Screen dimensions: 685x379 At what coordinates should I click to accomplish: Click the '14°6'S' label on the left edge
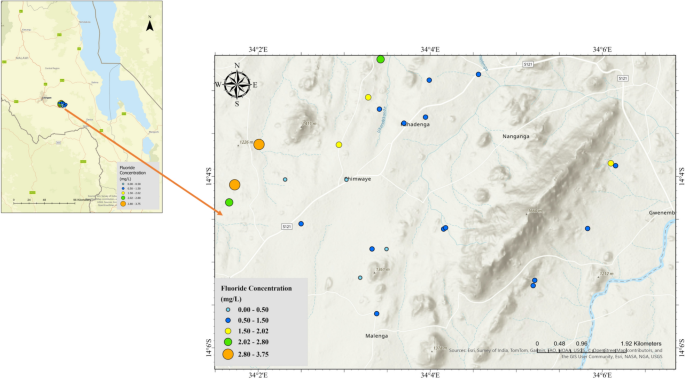[209, 348]
